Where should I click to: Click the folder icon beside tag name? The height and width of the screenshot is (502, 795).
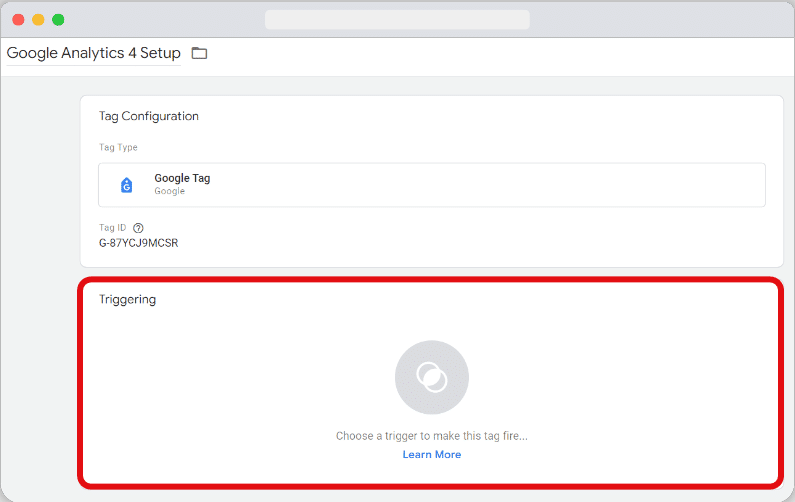click(x=199, y=53)
